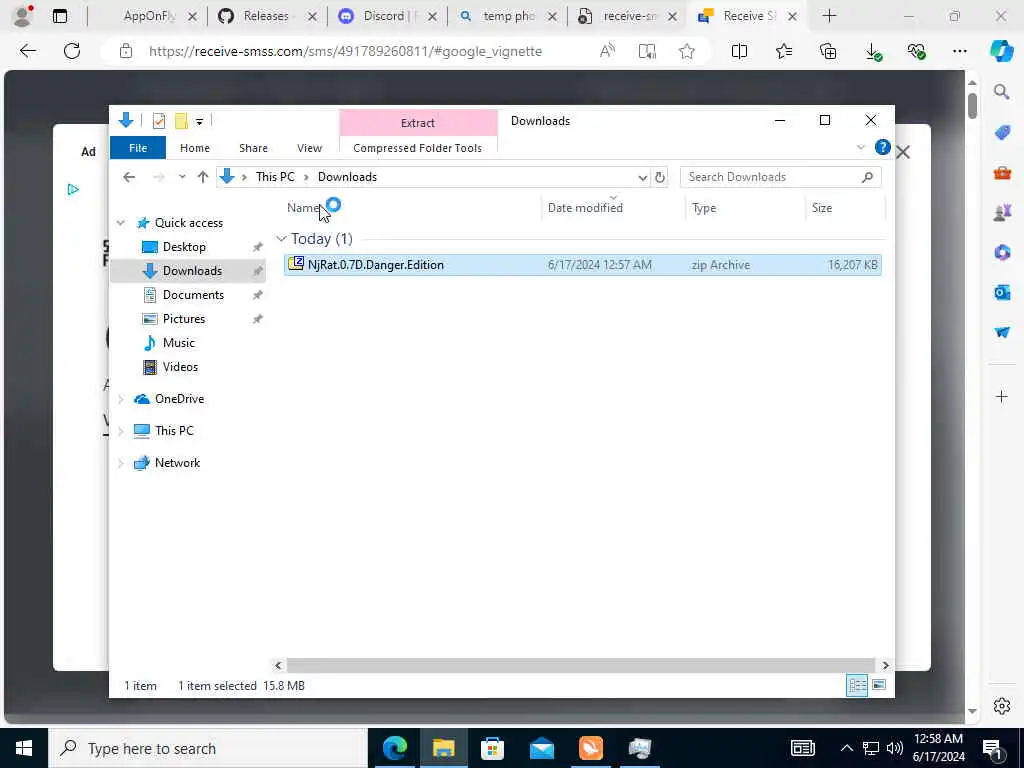
Task: Open Edge sidebar settings gear
Action: (1002, 706)
